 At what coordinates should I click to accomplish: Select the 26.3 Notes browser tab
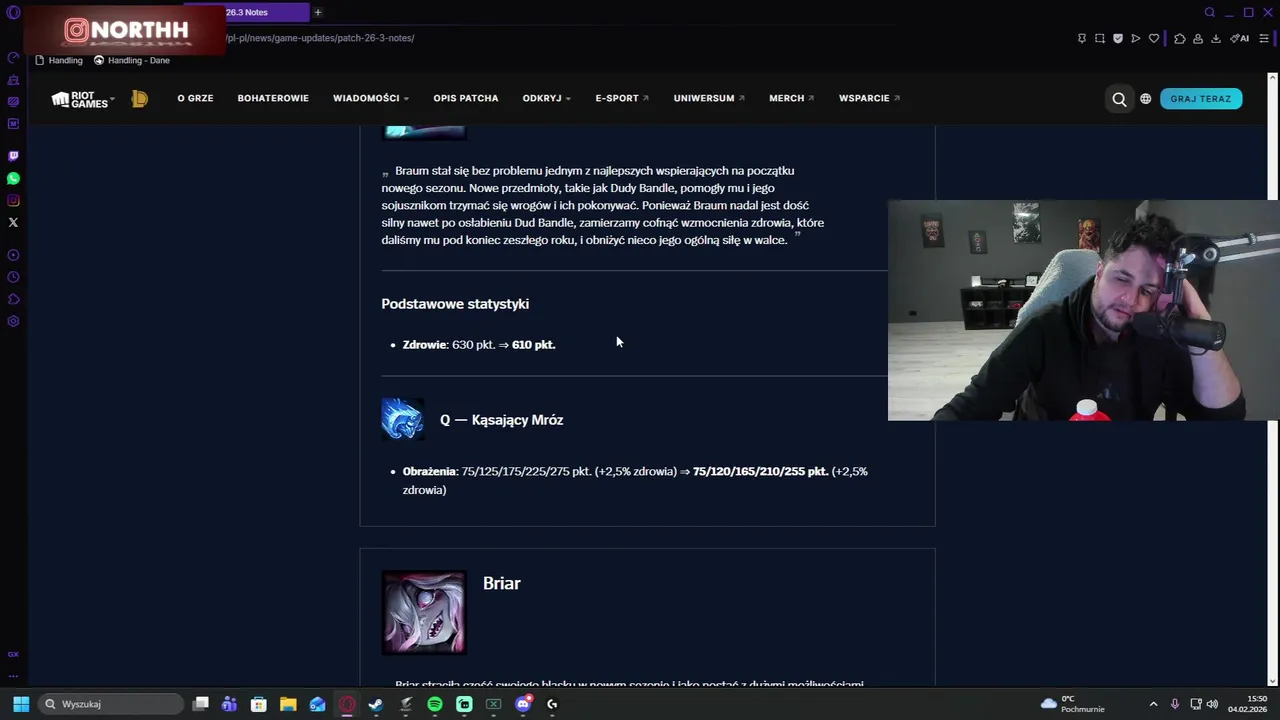246,12
